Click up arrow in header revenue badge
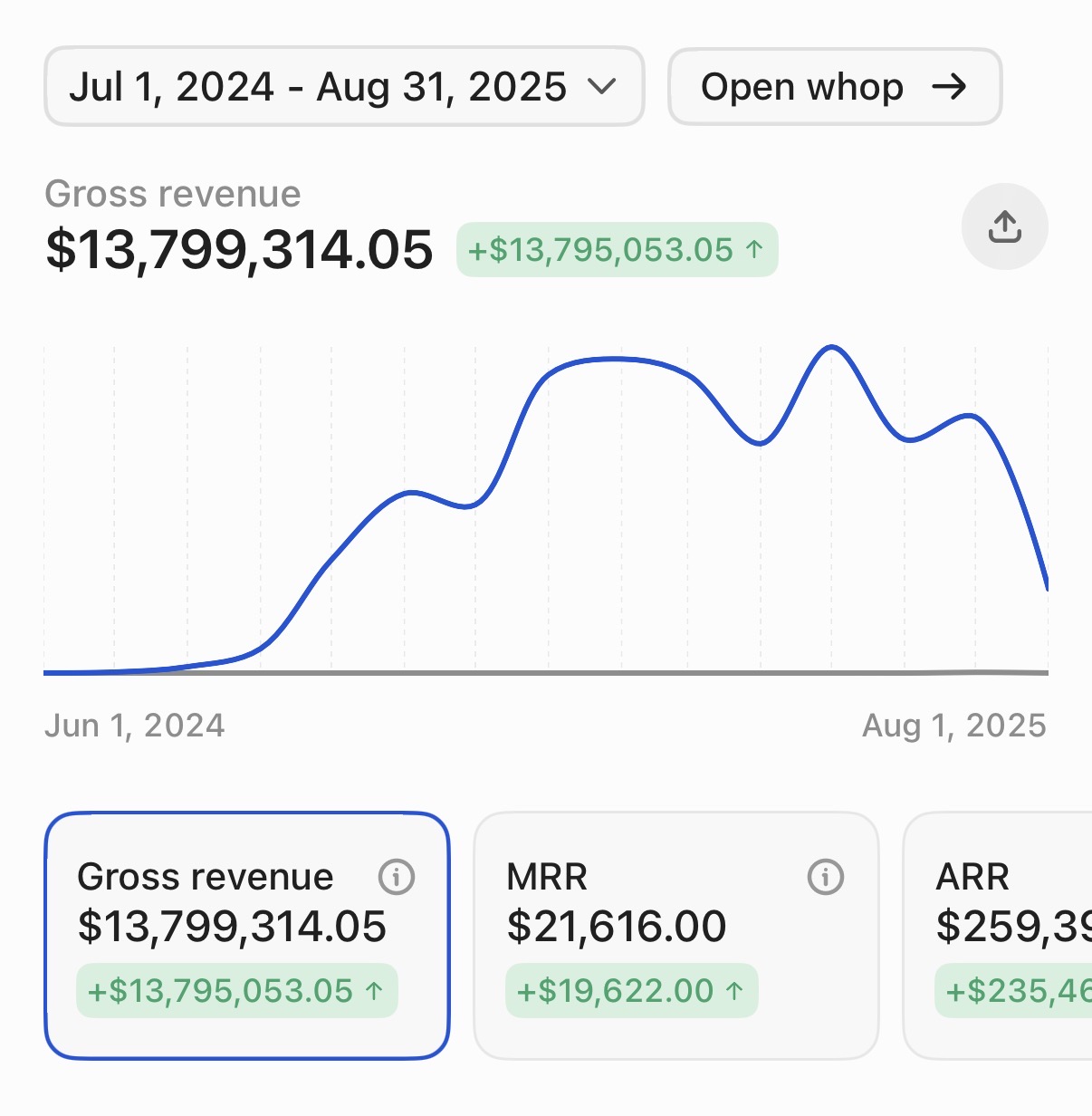1092x1116 pixels. (755, 249)
